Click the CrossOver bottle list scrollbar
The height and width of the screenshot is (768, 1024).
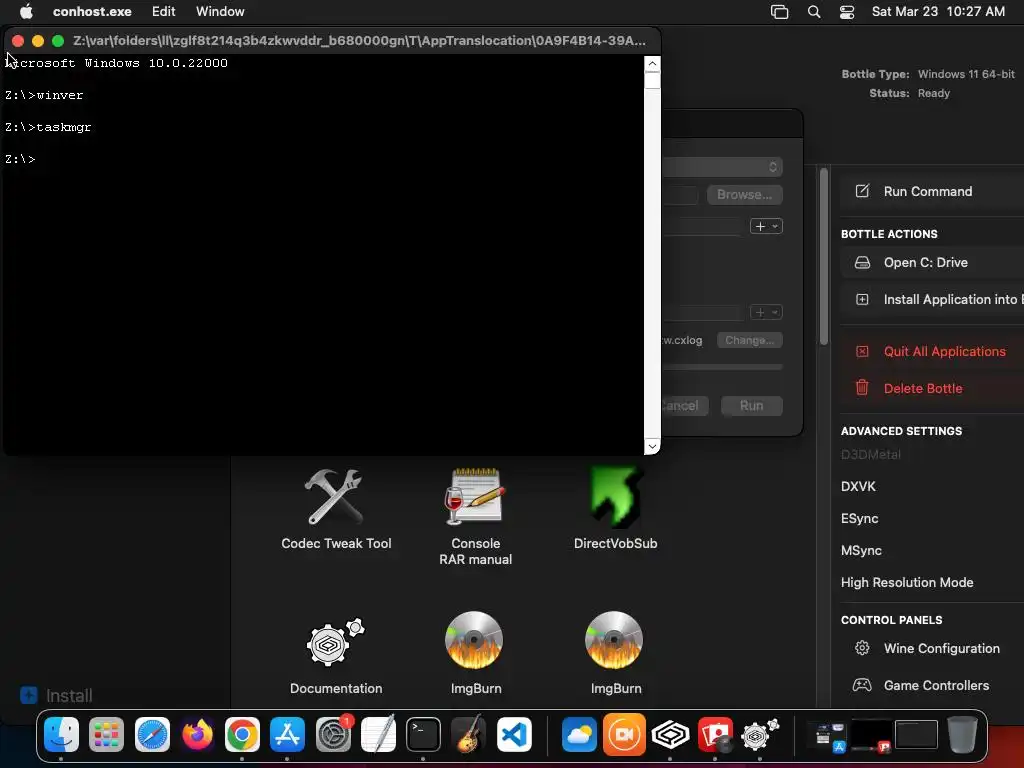(824, 256)
